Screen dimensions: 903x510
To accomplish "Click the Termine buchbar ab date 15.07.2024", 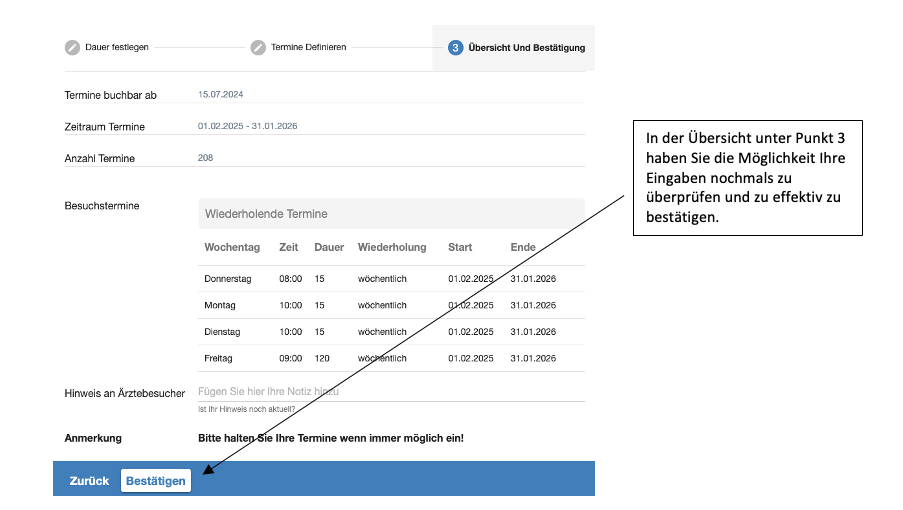I will [221, 95].
